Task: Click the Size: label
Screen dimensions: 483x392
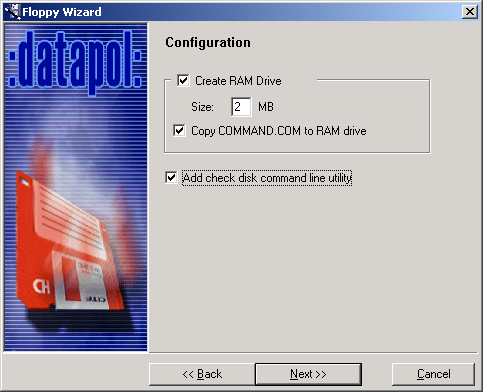Action: pos(202,107)
